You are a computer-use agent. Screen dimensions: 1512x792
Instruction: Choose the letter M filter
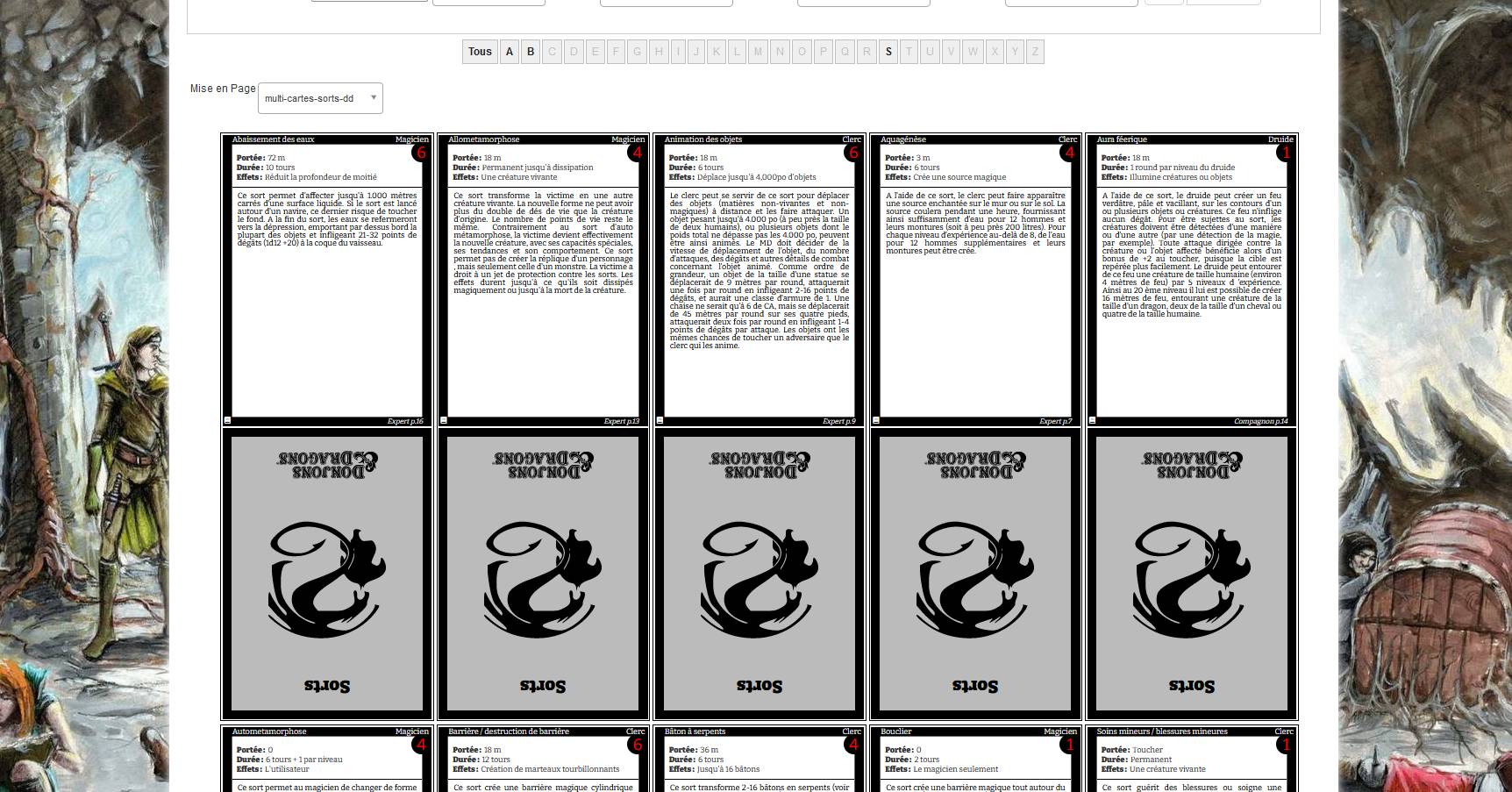(759, 52)
